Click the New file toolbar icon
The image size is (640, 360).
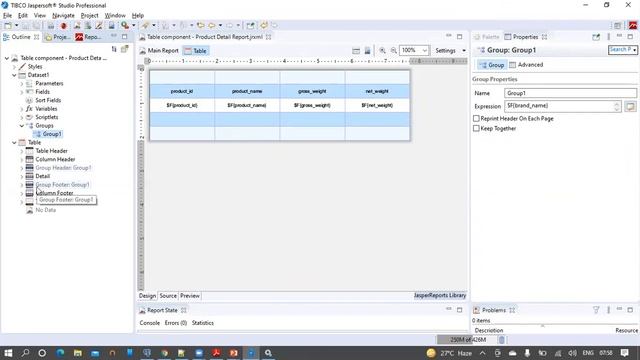point(8,25)
